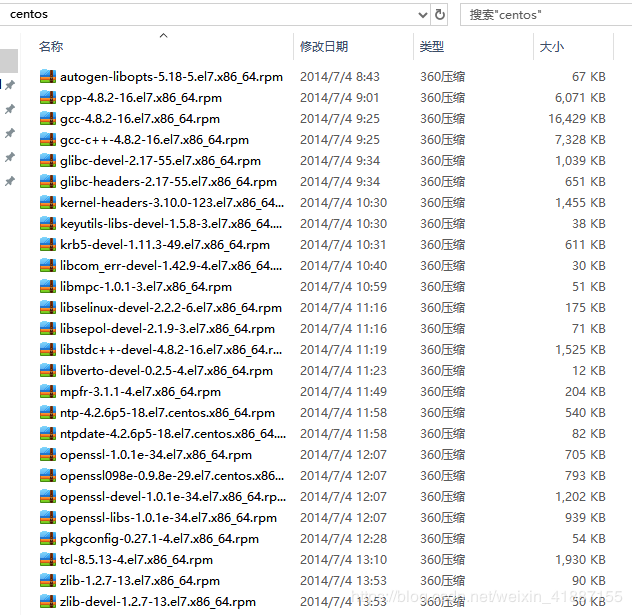Refresh the centos folder view

click(440, 15)
